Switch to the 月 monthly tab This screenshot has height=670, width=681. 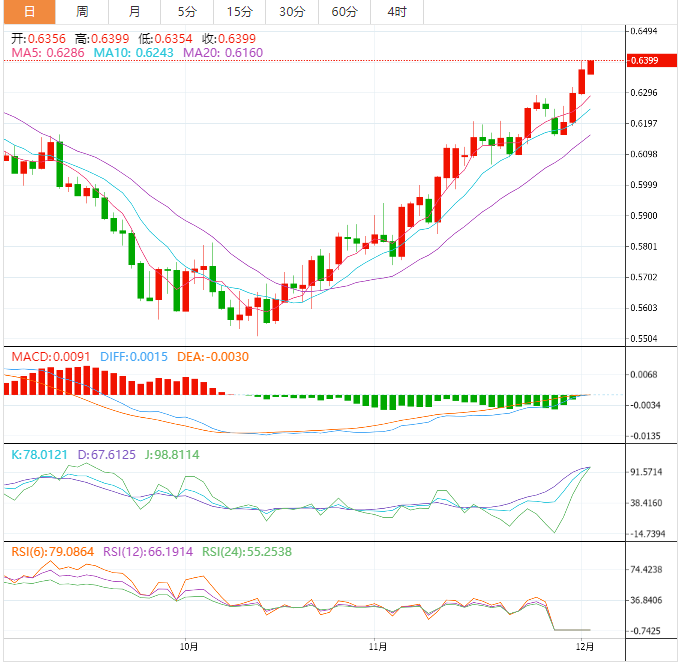135,12
